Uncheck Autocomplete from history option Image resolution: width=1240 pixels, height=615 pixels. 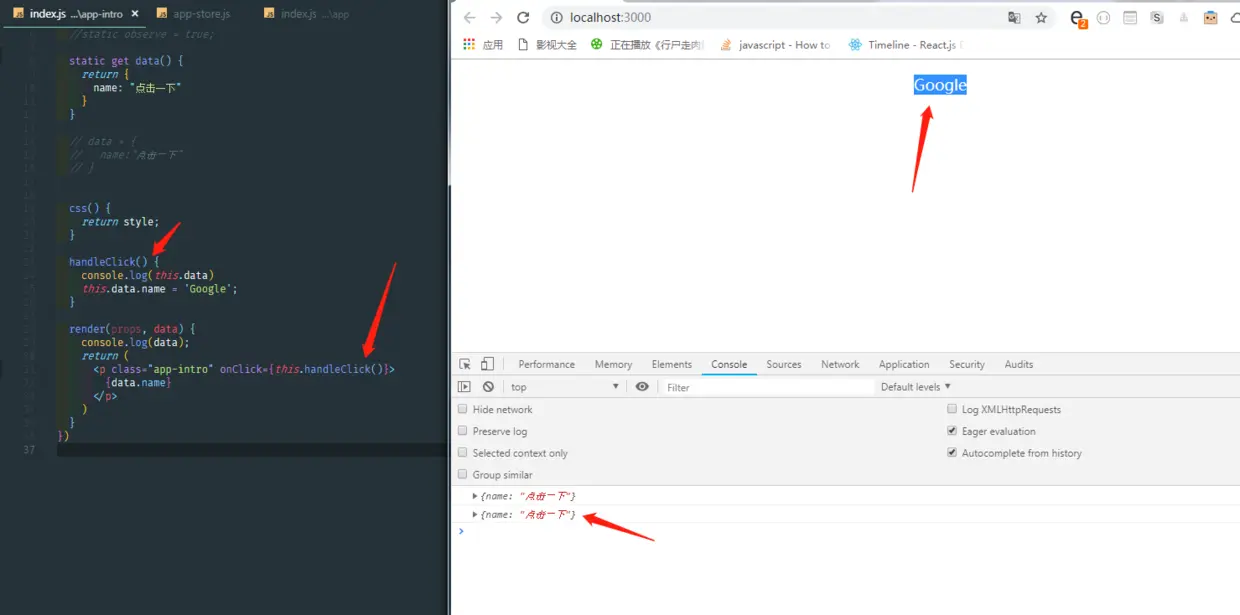tap(952, 453)
